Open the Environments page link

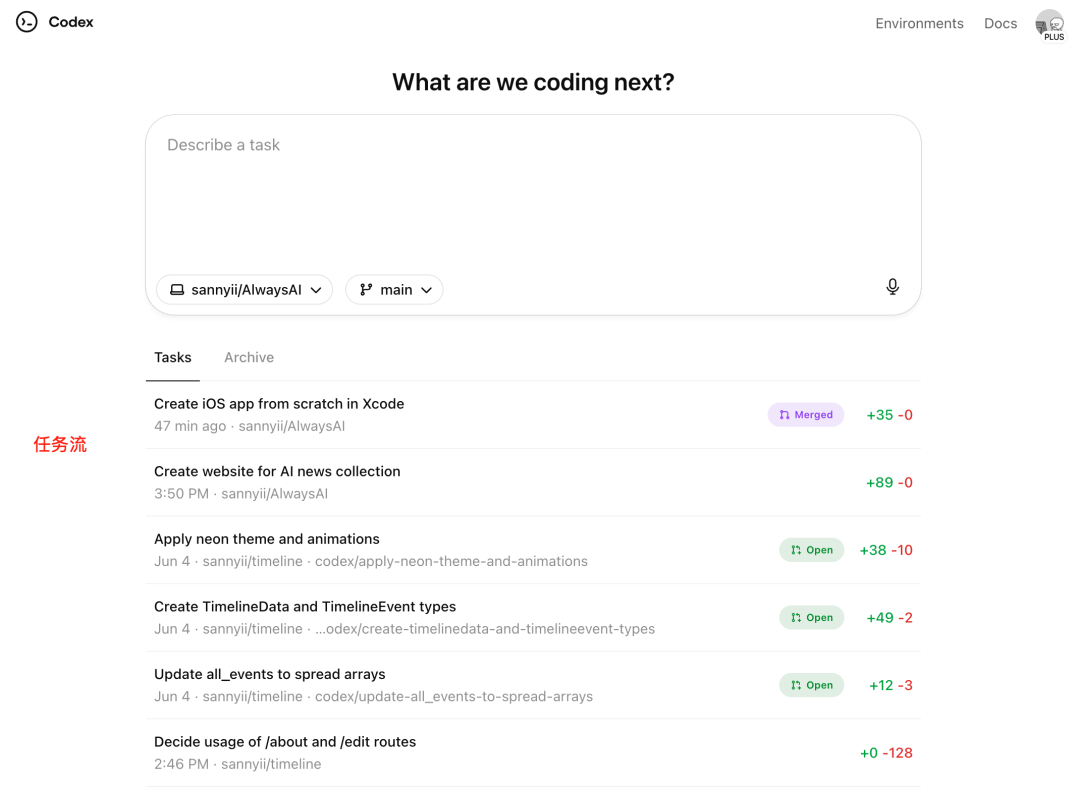[919, 23]
